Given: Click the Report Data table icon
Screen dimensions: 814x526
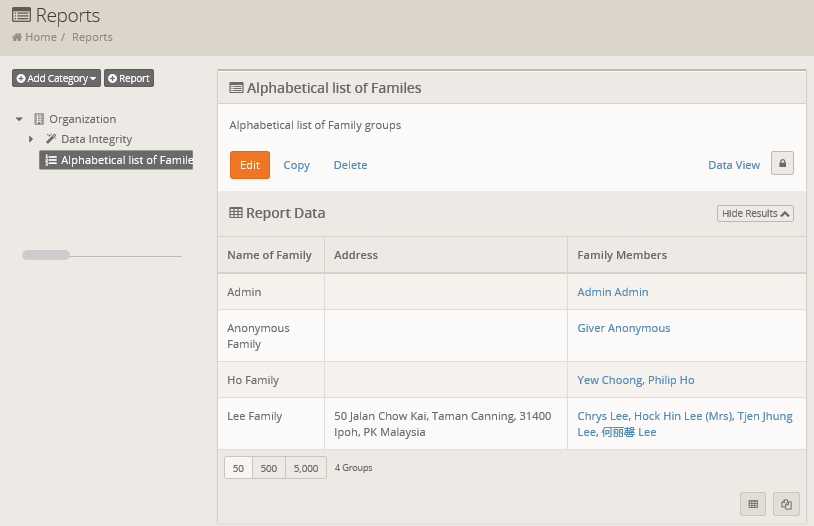Looking at the screenshot, I should 236,213.
